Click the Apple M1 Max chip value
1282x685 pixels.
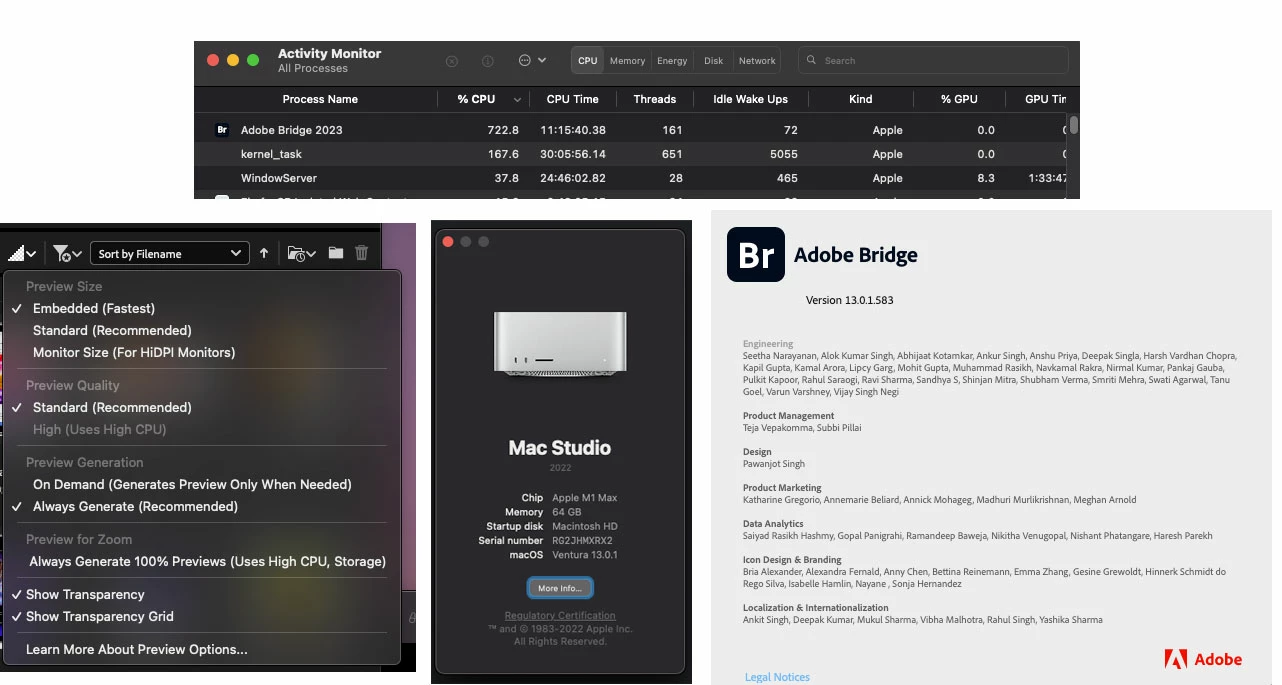click(x=585, y=498)
